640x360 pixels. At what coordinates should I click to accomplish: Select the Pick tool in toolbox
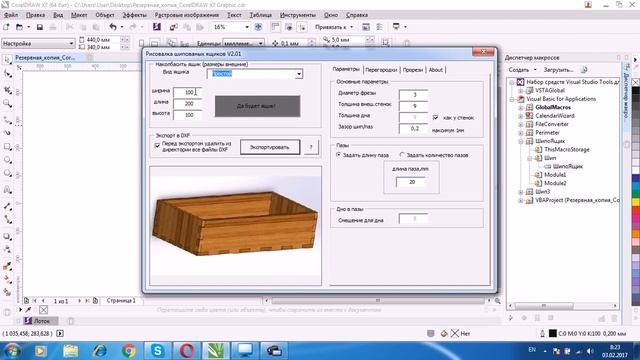pyautogui.click(x=7, y=60)
